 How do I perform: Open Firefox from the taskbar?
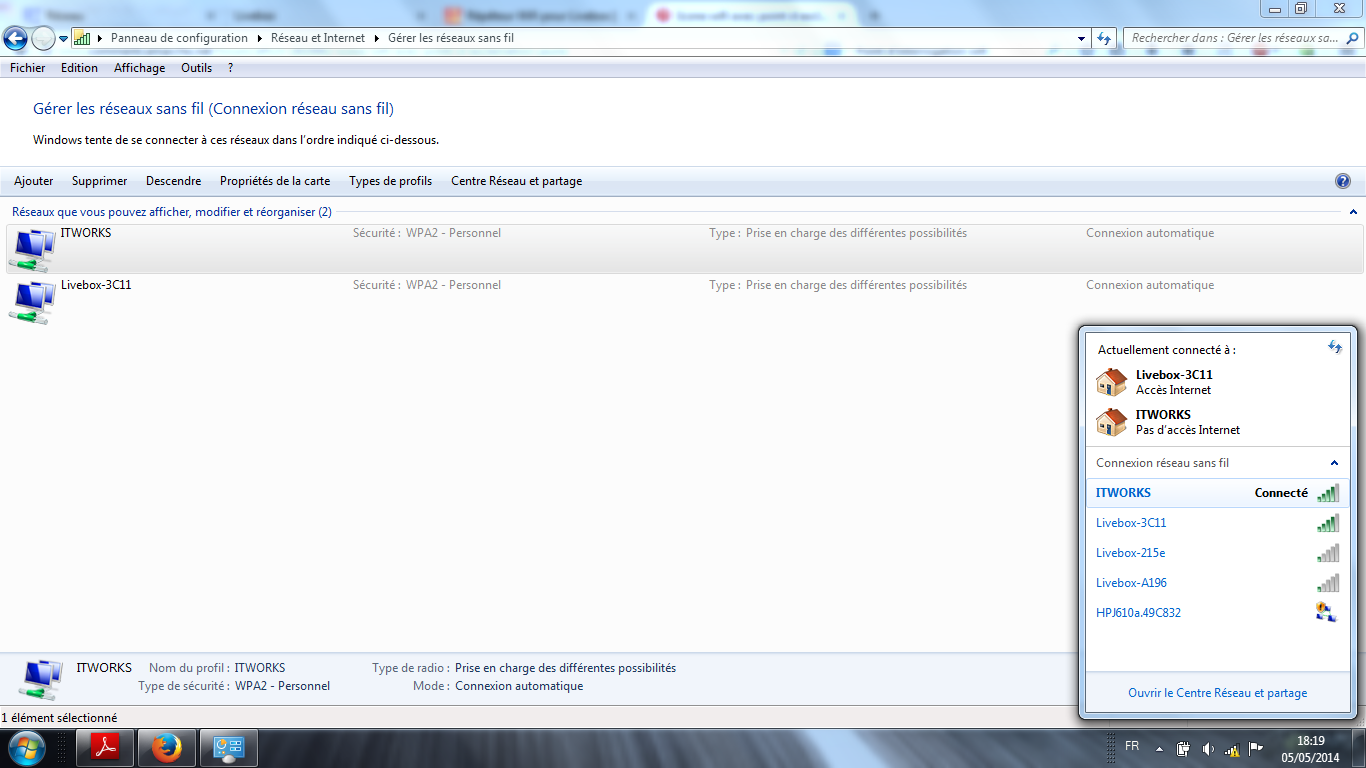(167, 748)
